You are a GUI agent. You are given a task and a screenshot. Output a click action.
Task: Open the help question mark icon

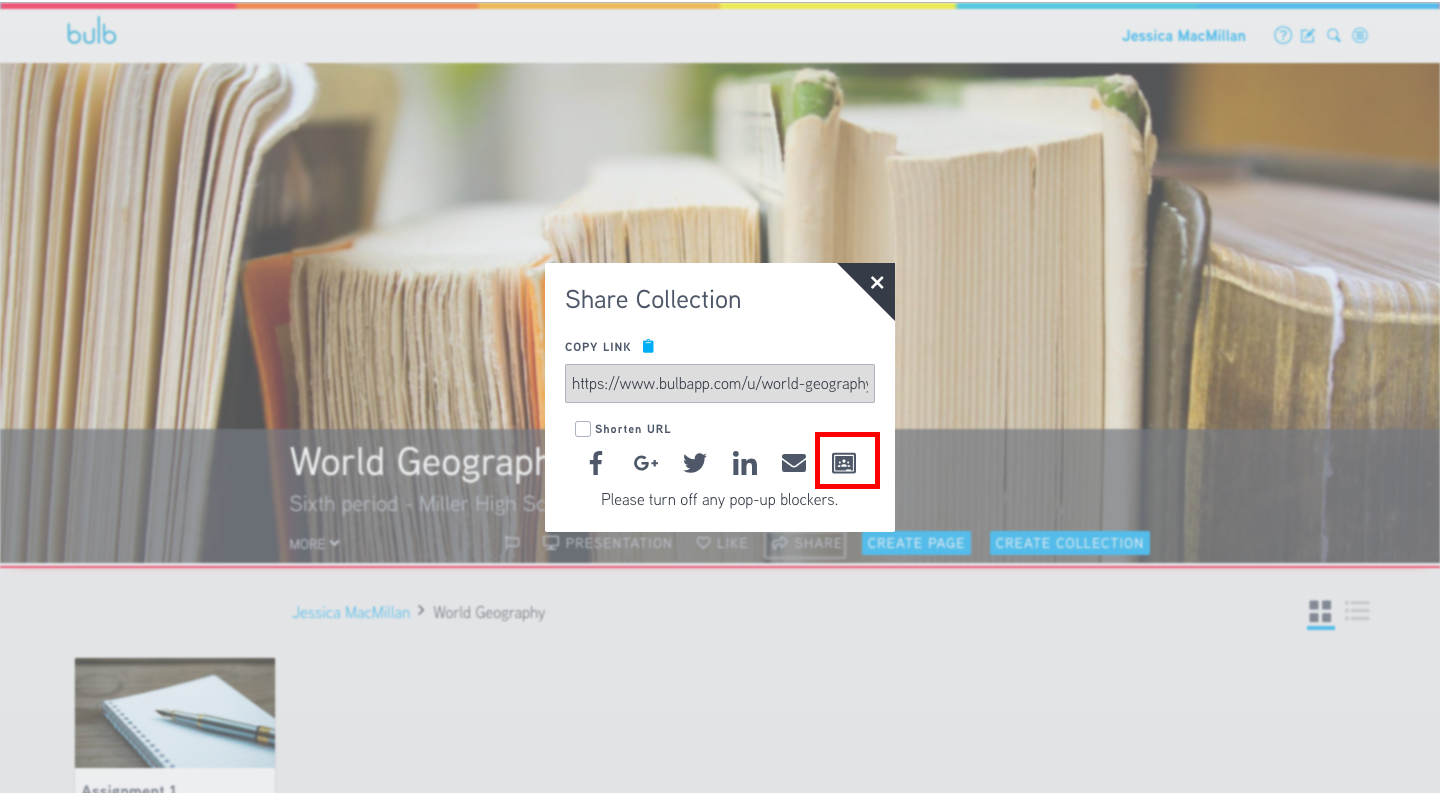1282,36
